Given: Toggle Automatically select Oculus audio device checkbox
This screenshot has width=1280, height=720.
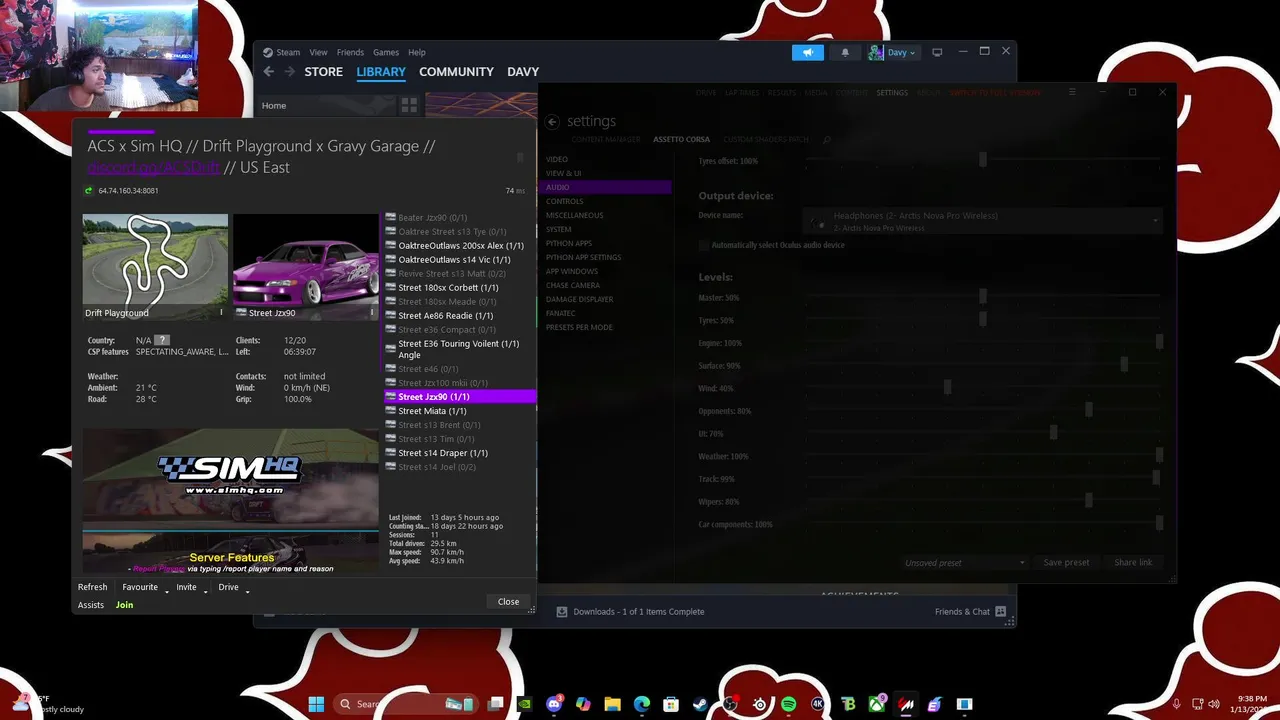Looking at the screenshot, I should (x=704, y=245).
